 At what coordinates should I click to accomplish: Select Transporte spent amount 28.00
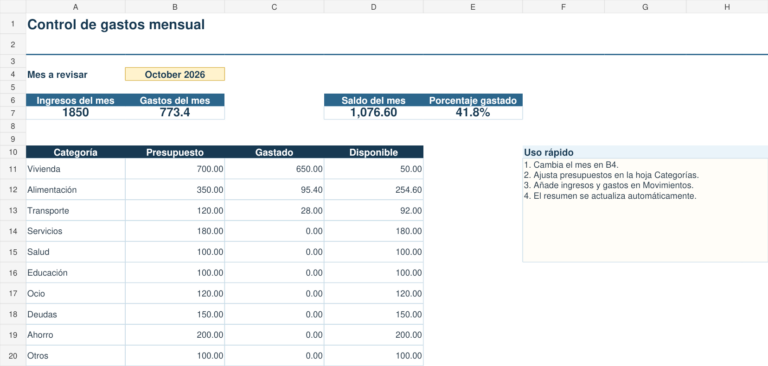[274, 210]
